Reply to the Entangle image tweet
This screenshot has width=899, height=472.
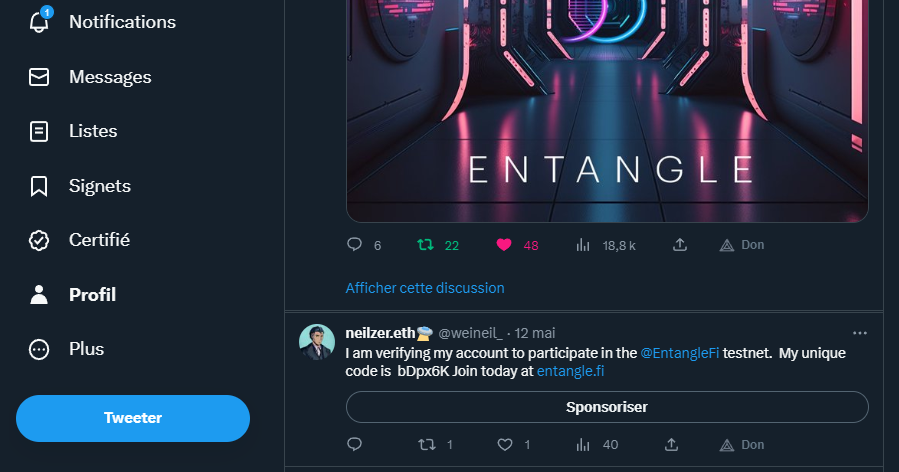pos(354,245)
